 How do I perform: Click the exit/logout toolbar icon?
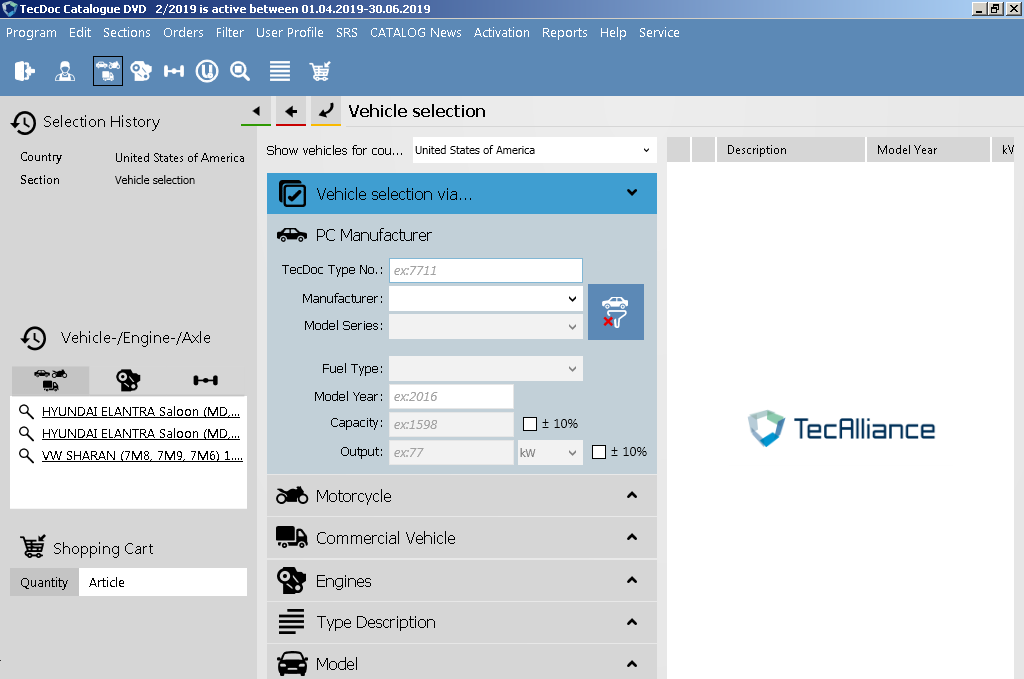pos(24,71)
